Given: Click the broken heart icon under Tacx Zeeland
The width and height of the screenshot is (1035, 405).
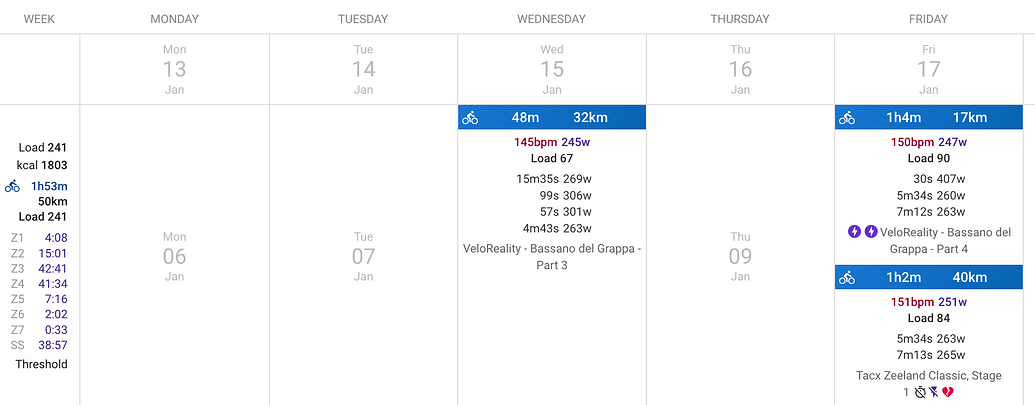Looking at the screenshot, I should (x=948, y=392).
